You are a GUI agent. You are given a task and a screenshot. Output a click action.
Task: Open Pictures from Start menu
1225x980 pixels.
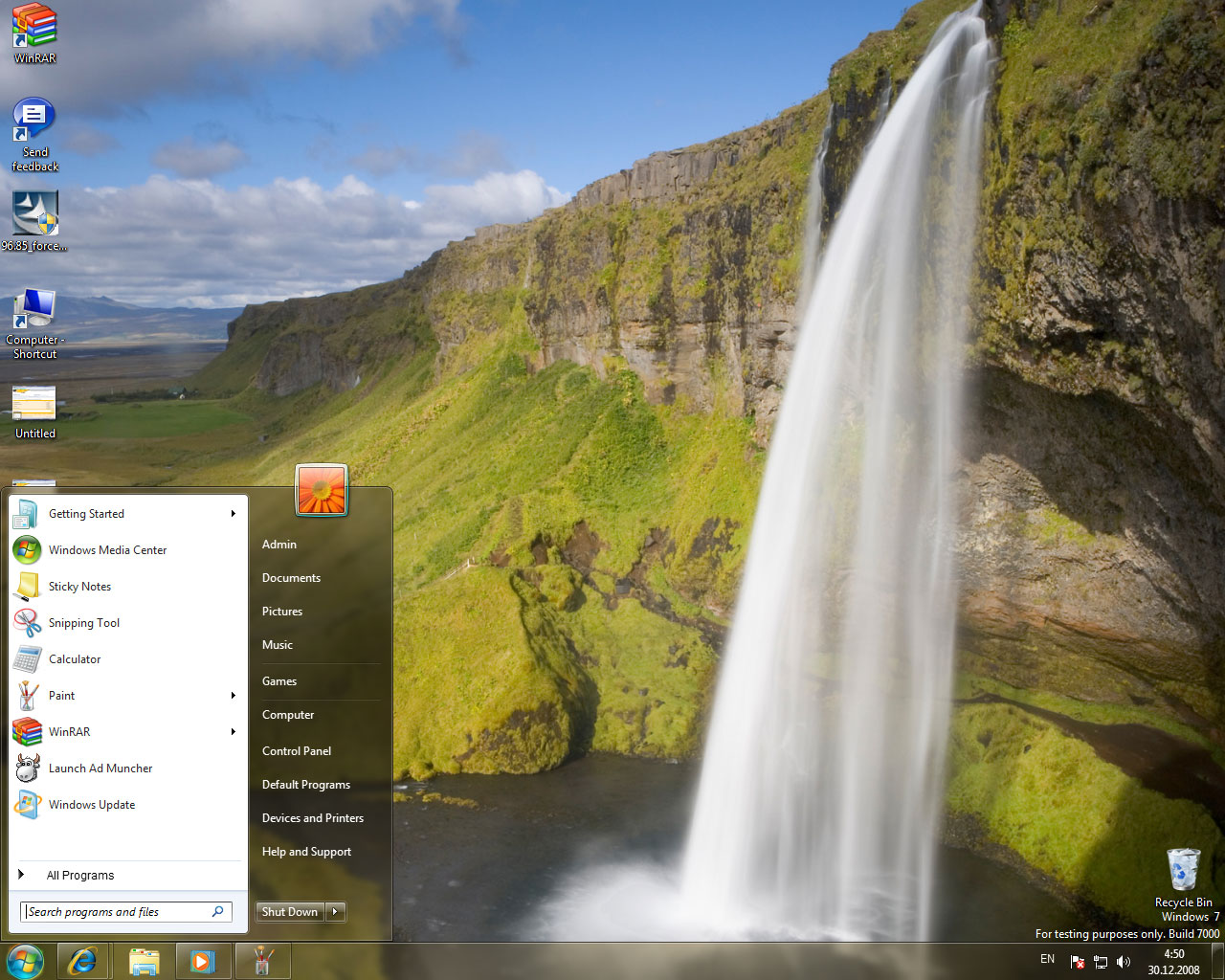(282, 612)
